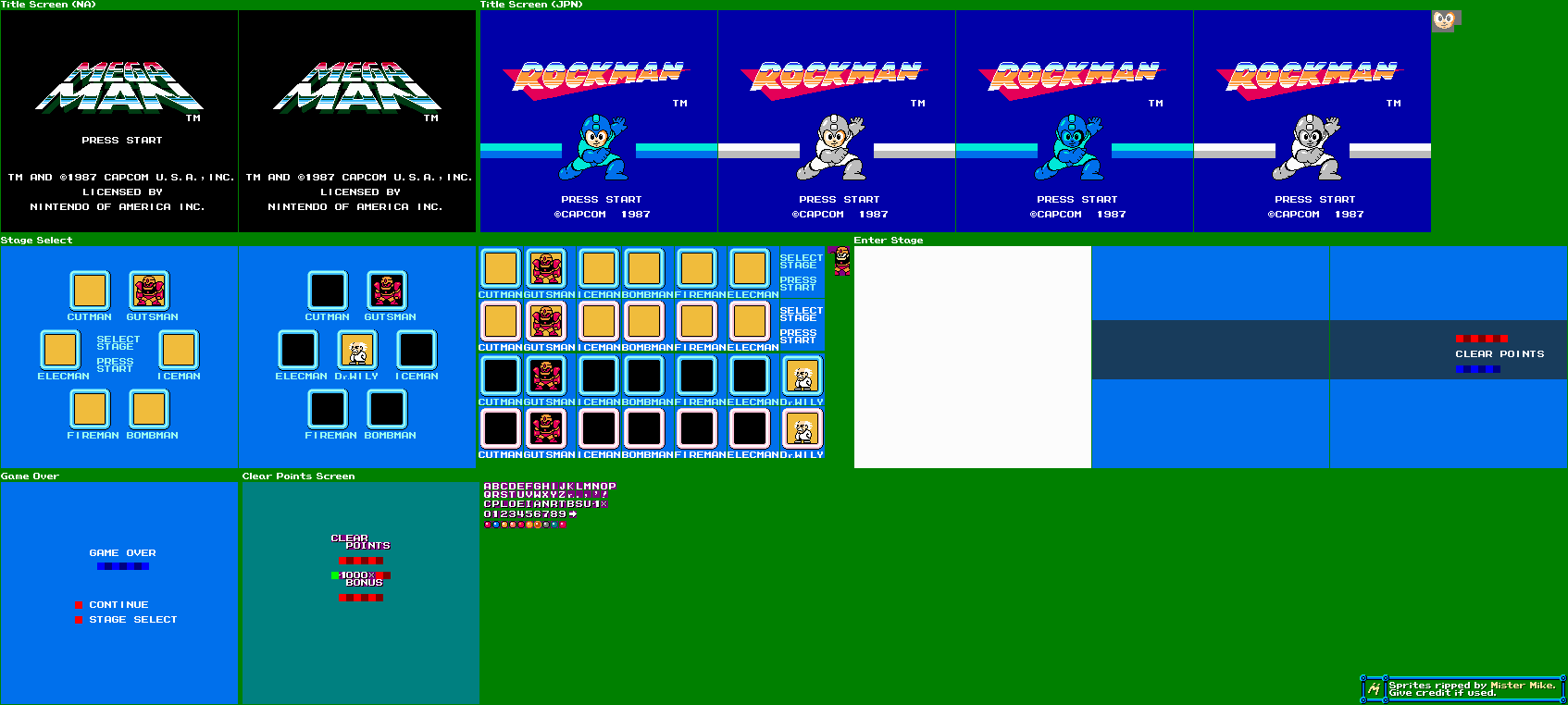This screenshot has height=705, width=1568.
Task: Select the yellow BOMBMAN box on first Stage Select screen
Action: pyautogui.click(x=149, y=409)
